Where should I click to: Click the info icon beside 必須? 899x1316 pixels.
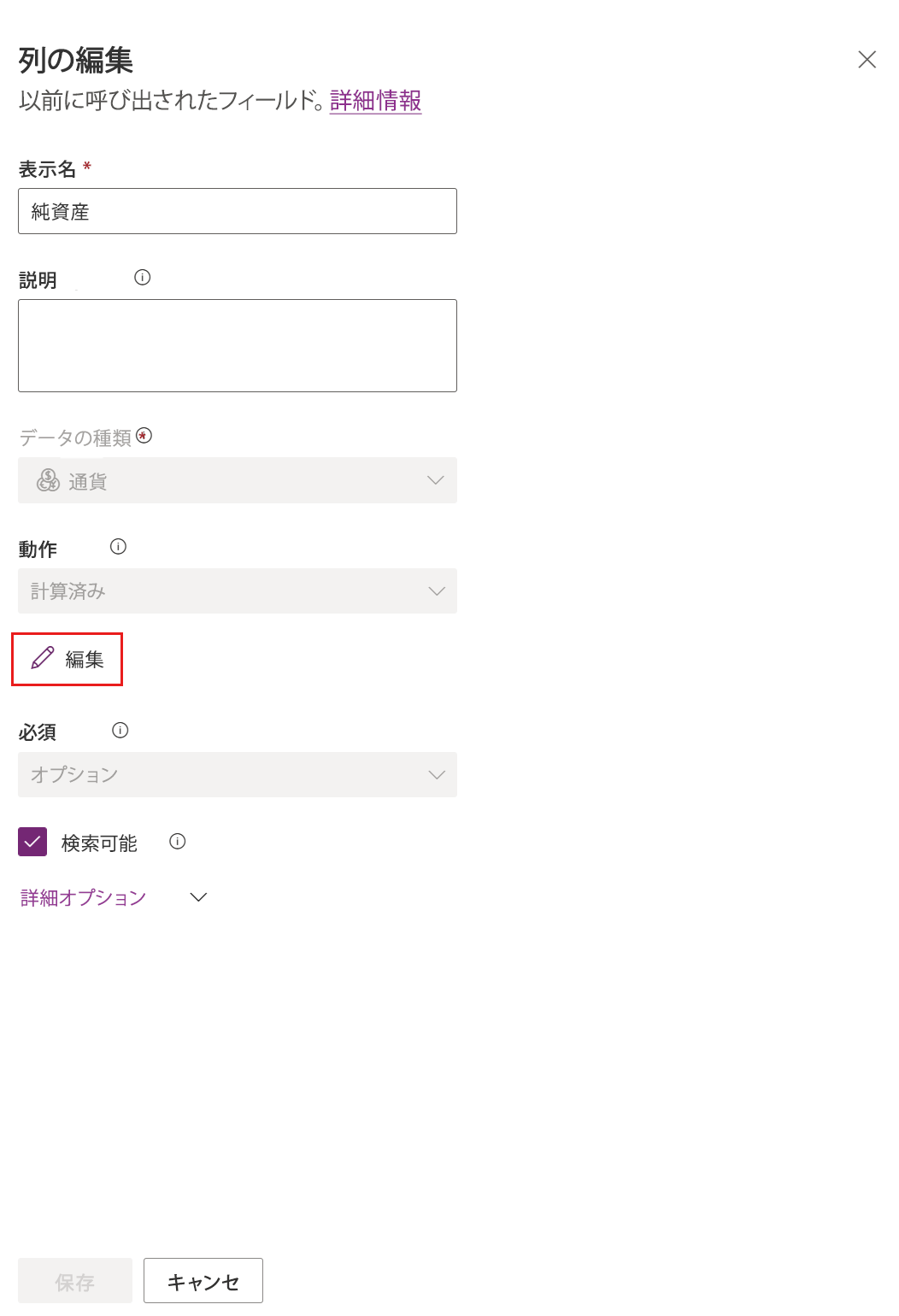120,731
